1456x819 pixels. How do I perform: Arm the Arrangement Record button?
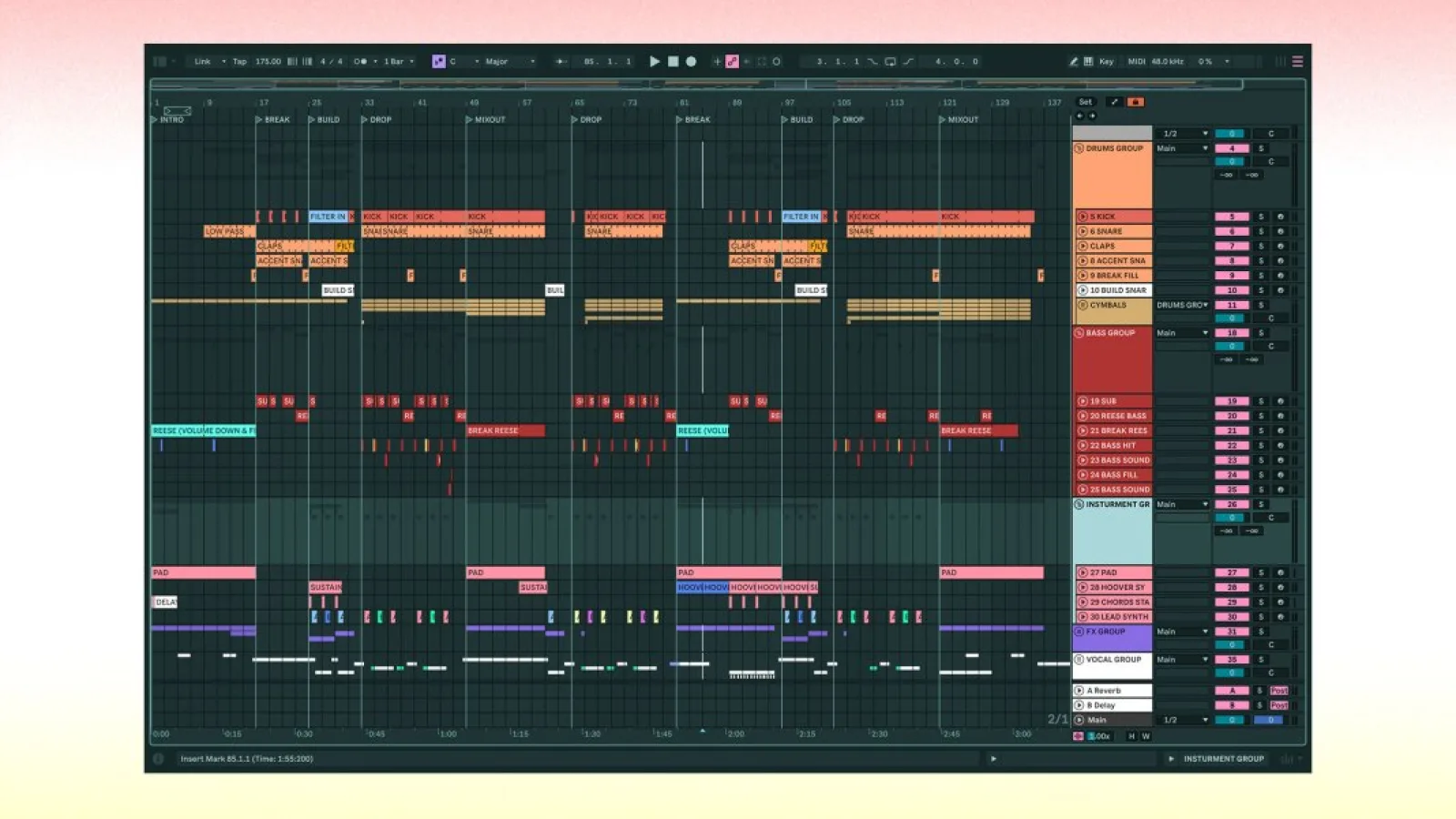[692, 61]
